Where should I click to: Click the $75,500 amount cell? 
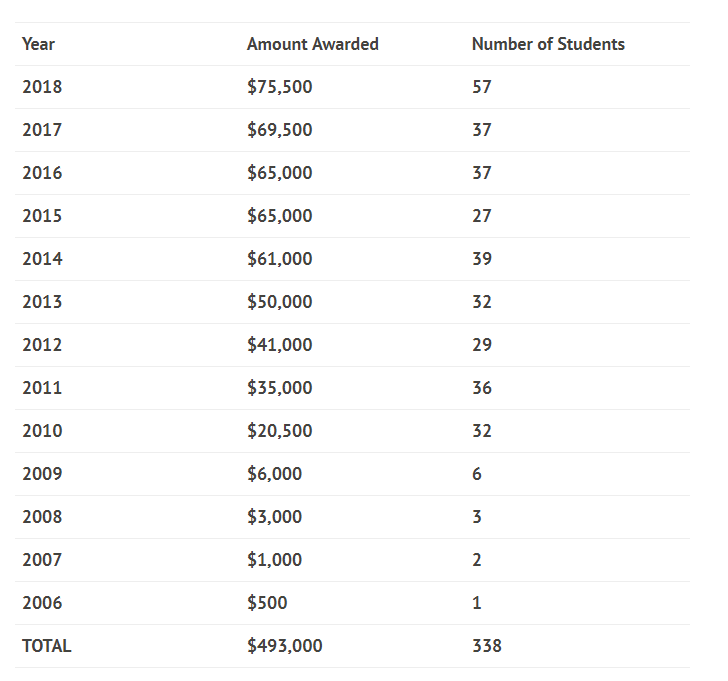tap(280, 87)
